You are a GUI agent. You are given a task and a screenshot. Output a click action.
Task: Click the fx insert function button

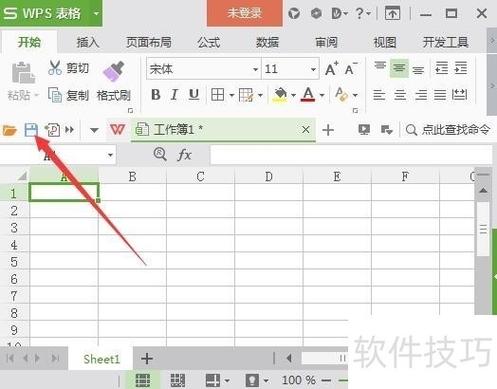point(185,155)
